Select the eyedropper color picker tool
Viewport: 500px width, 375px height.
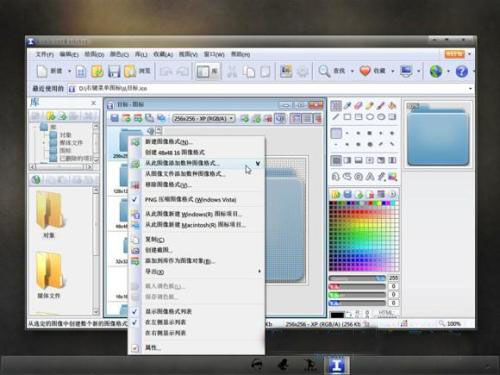[x=347, y=106]
